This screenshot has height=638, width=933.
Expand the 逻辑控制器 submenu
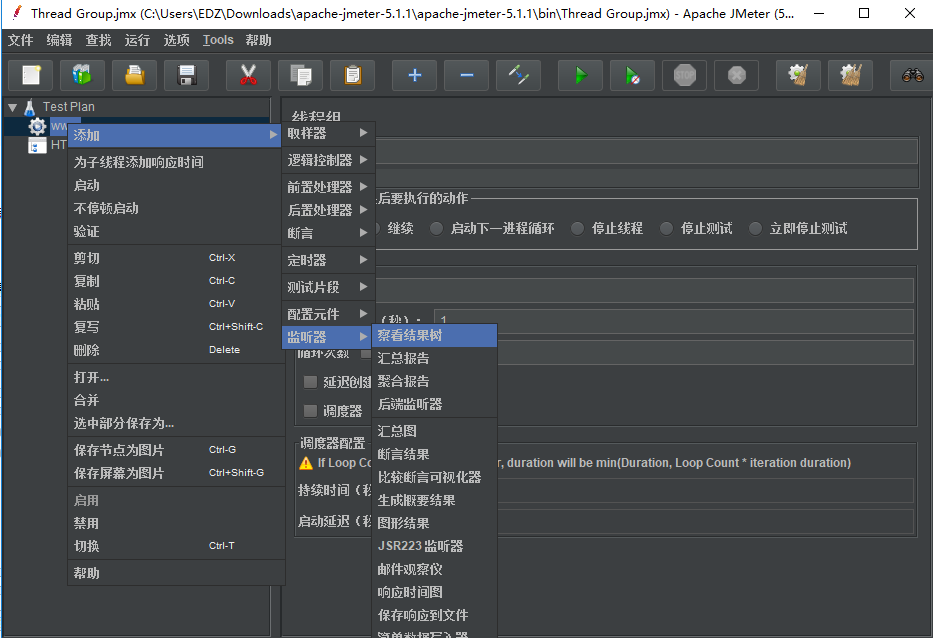pos(328,160)
